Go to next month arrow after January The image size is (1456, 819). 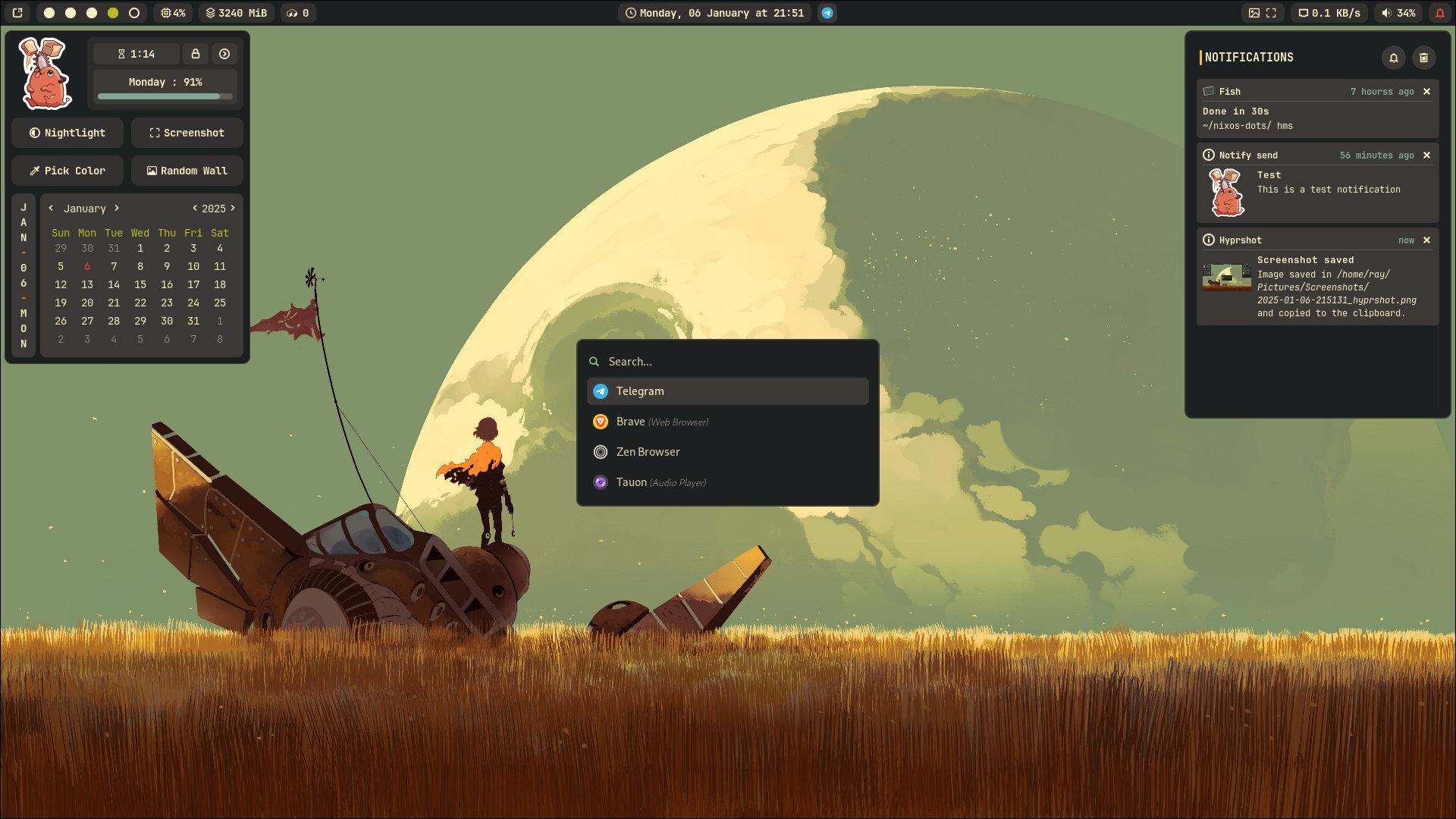tap(117, 208)
